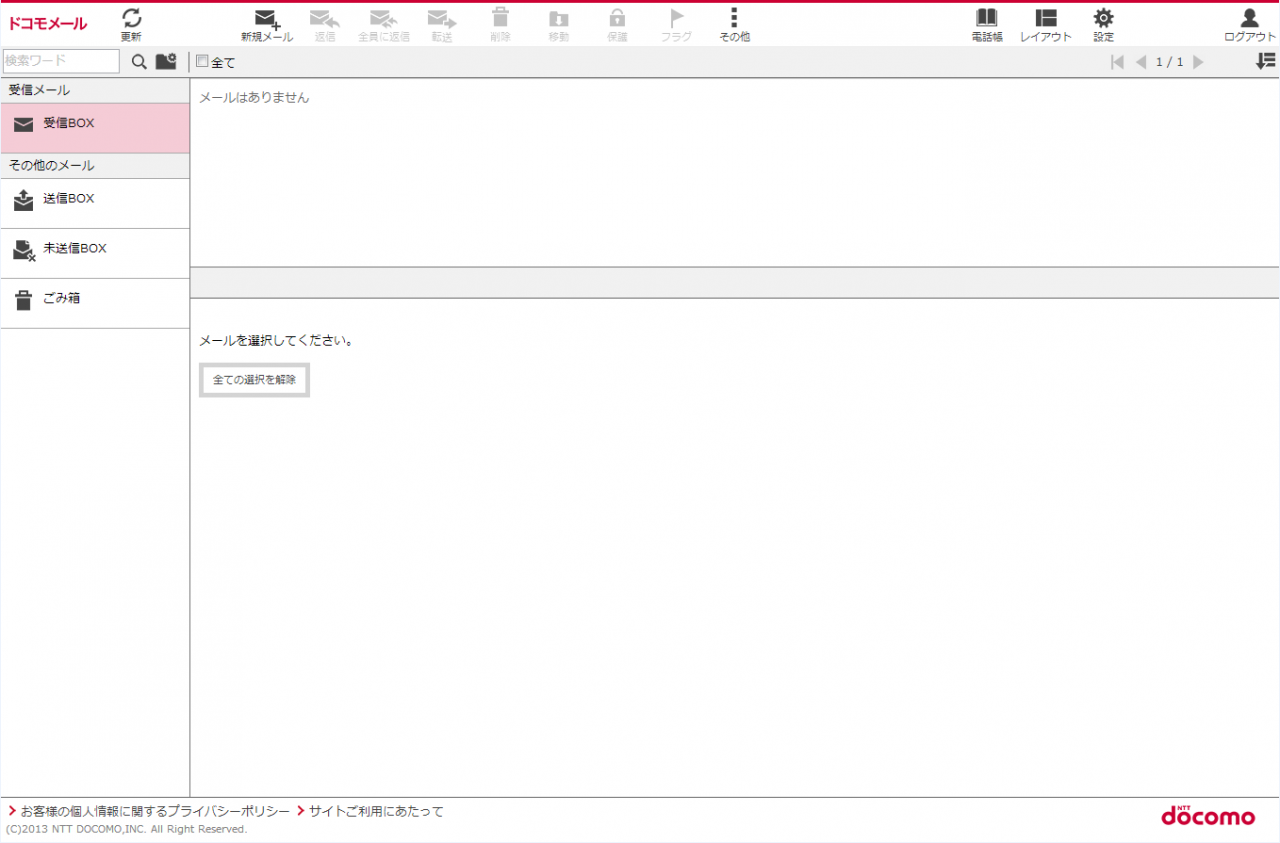Click the その他のメール section header

(95, 165)
